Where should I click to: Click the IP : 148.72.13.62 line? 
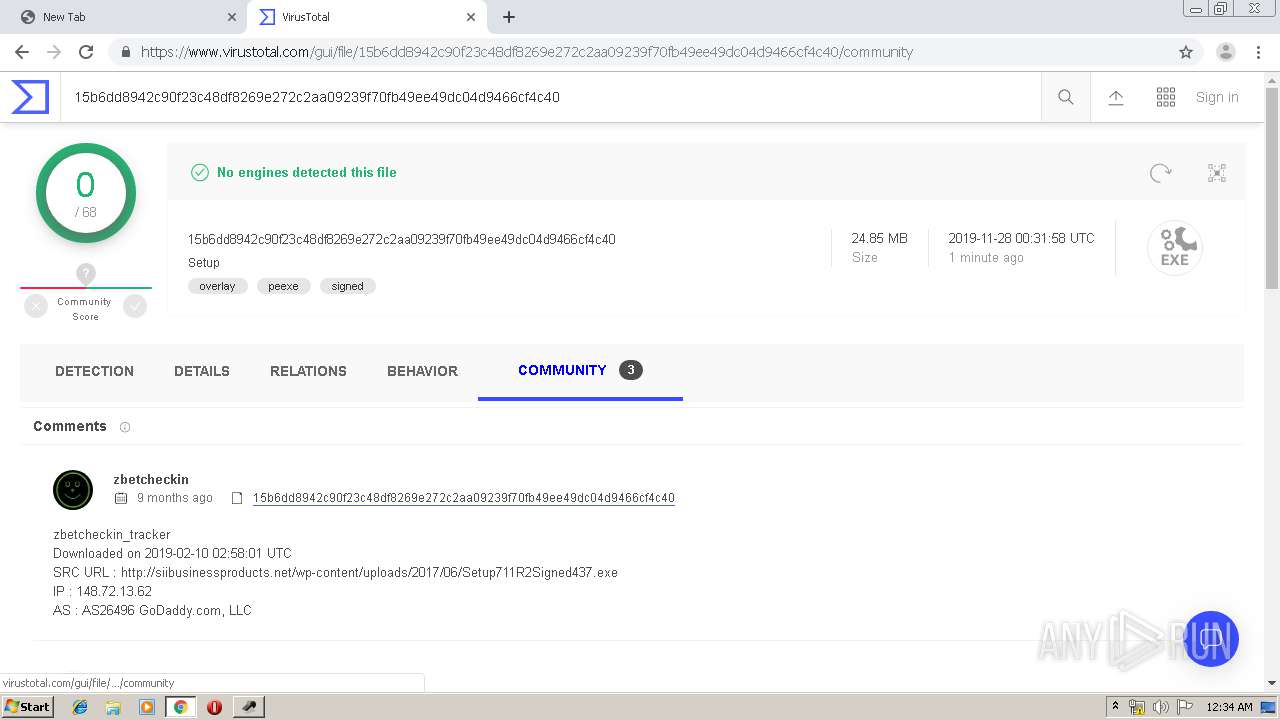pos(102,592)
